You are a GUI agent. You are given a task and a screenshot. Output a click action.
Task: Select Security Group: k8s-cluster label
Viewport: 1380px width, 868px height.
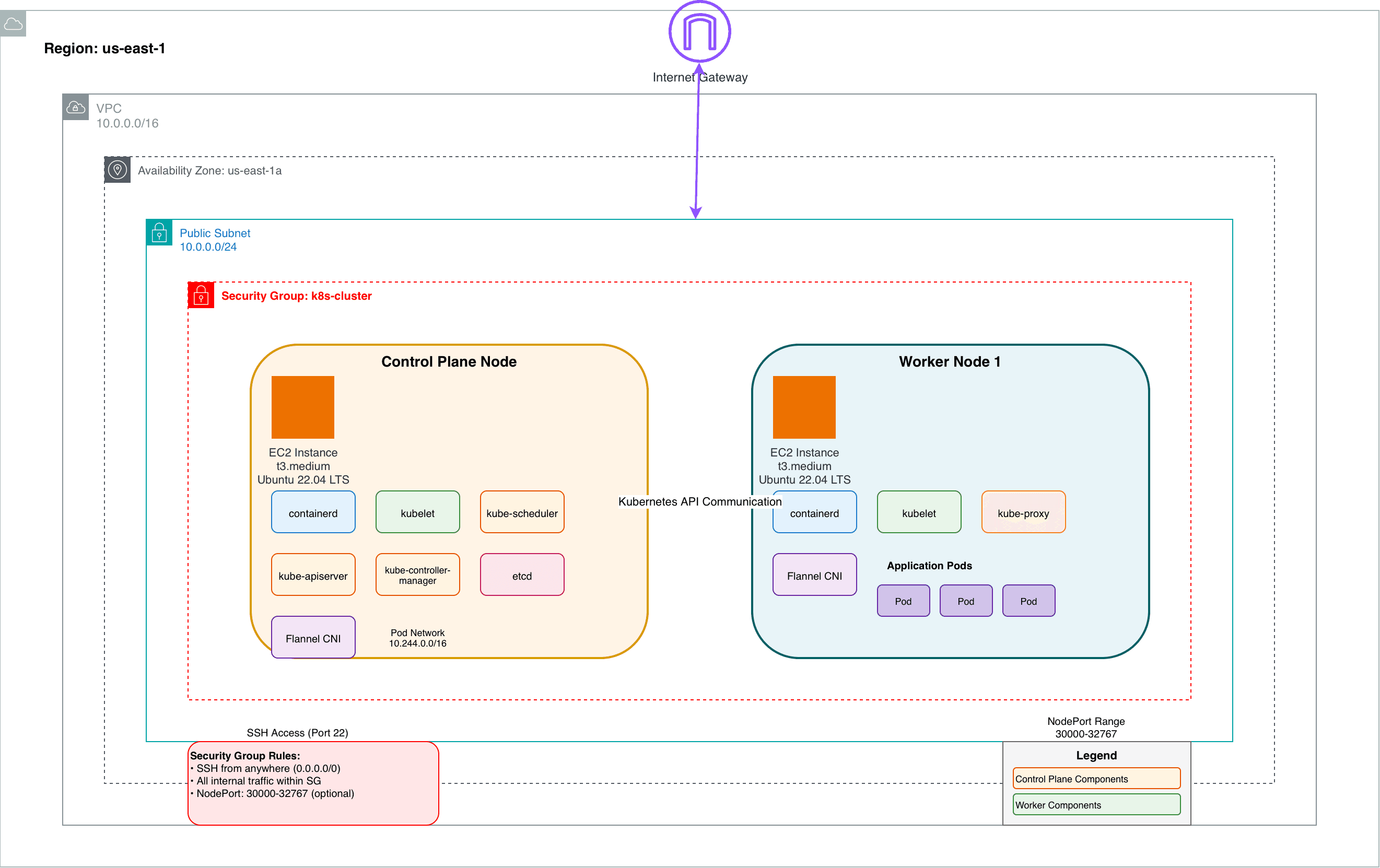[296, 296]
